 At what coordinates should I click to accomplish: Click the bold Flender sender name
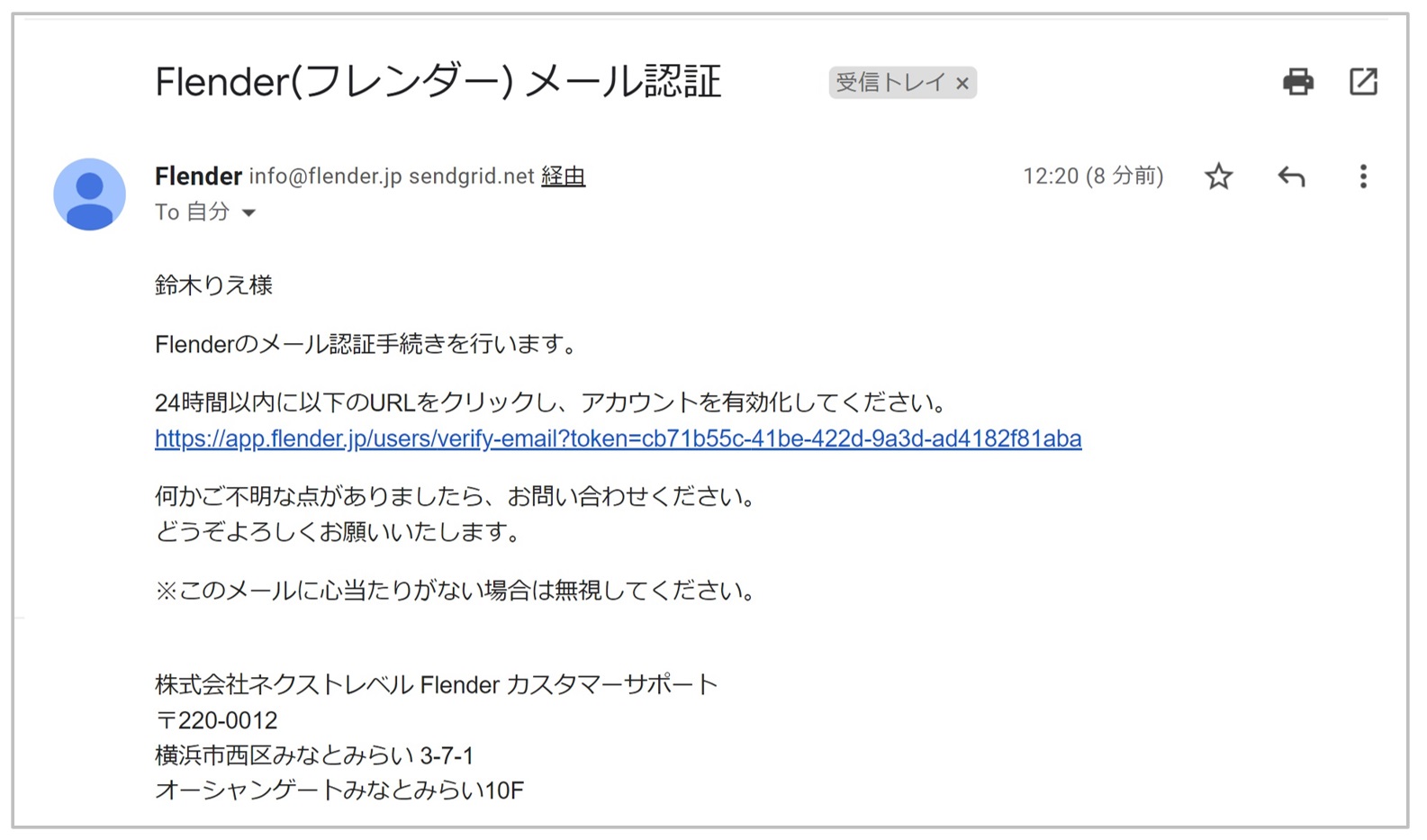click(198, 176)
